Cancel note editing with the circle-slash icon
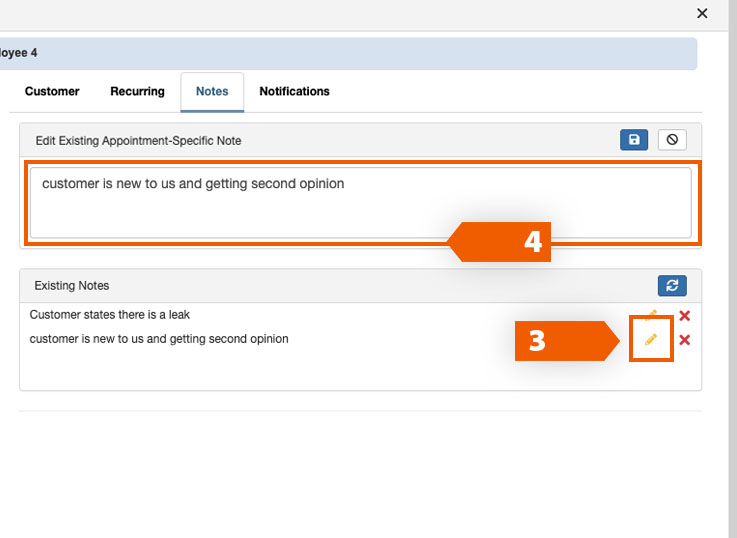Image resolution: width=737 pixels, height=538 pixels. pyautogui.click(x=672, y=140)
